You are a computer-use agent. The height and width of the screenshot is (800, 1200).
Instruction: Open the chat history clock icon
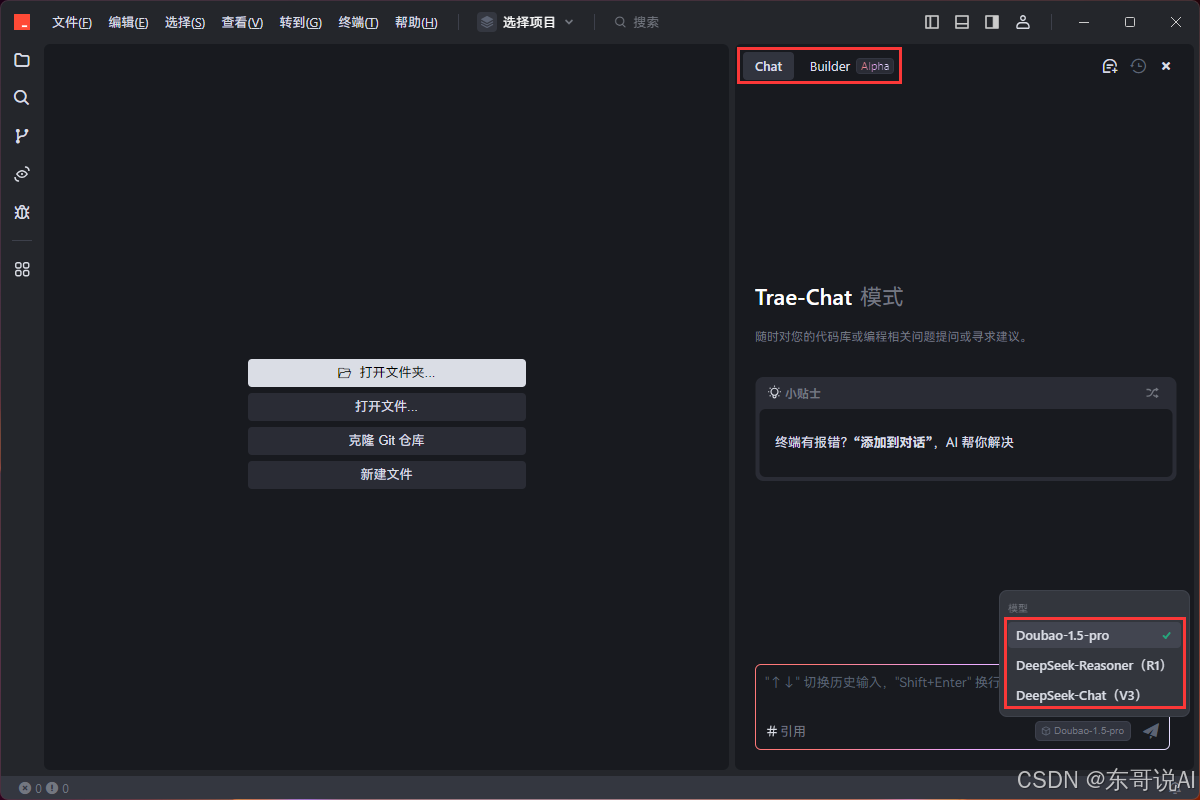pyautogui.click(x=1138, y=66)
